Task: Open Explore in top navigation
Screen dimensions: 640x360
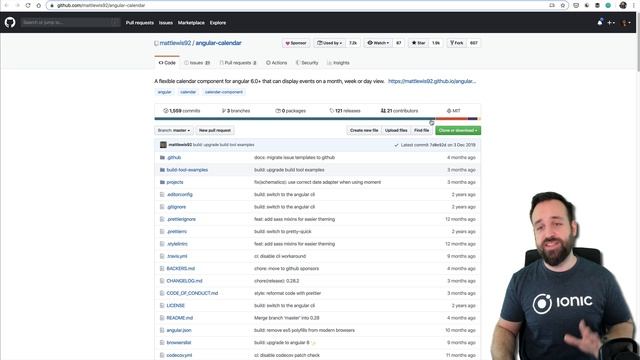Action: pyautogui.click(x=218, y=23)
